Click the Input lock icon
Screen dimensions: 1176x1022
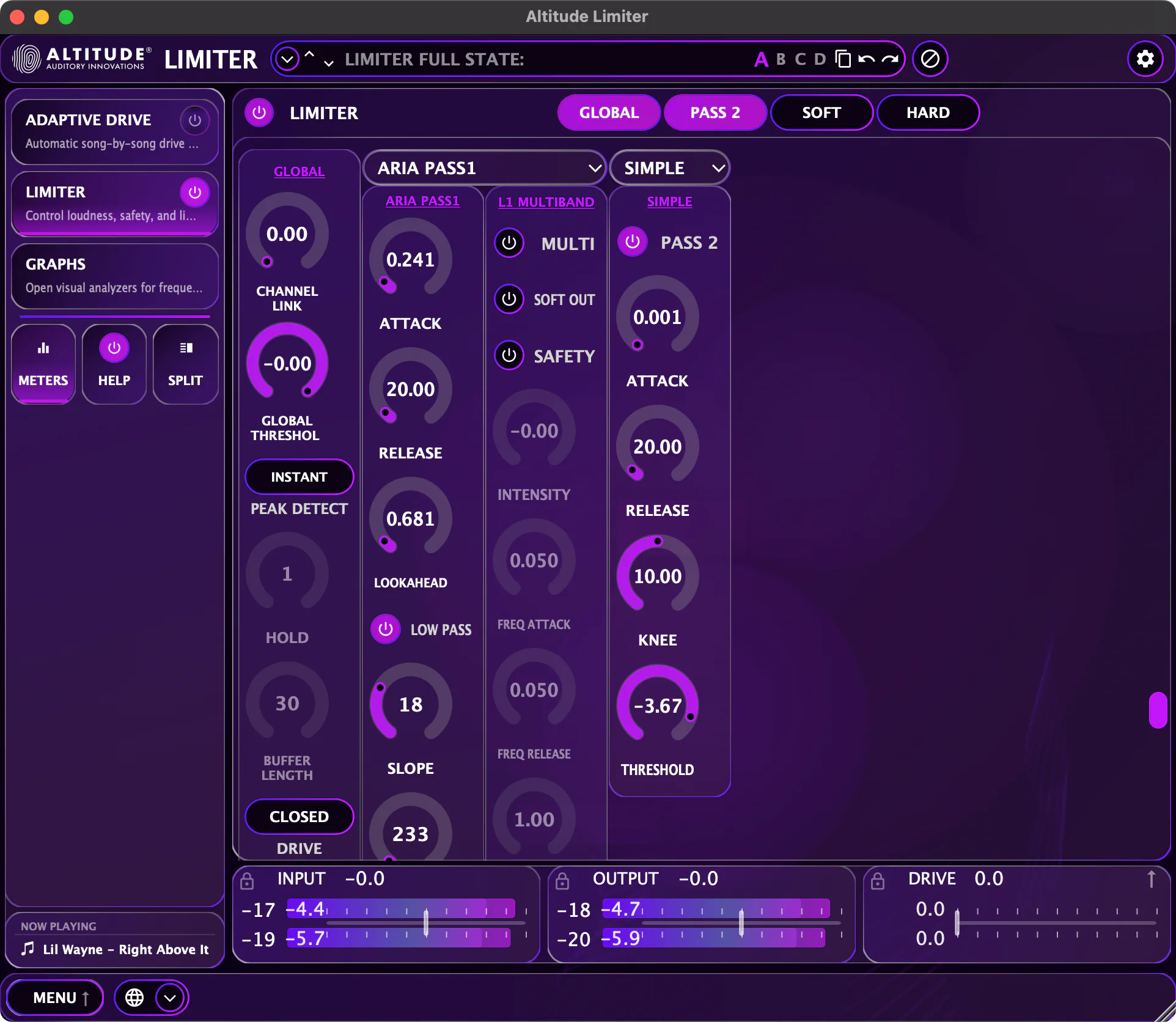point(247,881)
